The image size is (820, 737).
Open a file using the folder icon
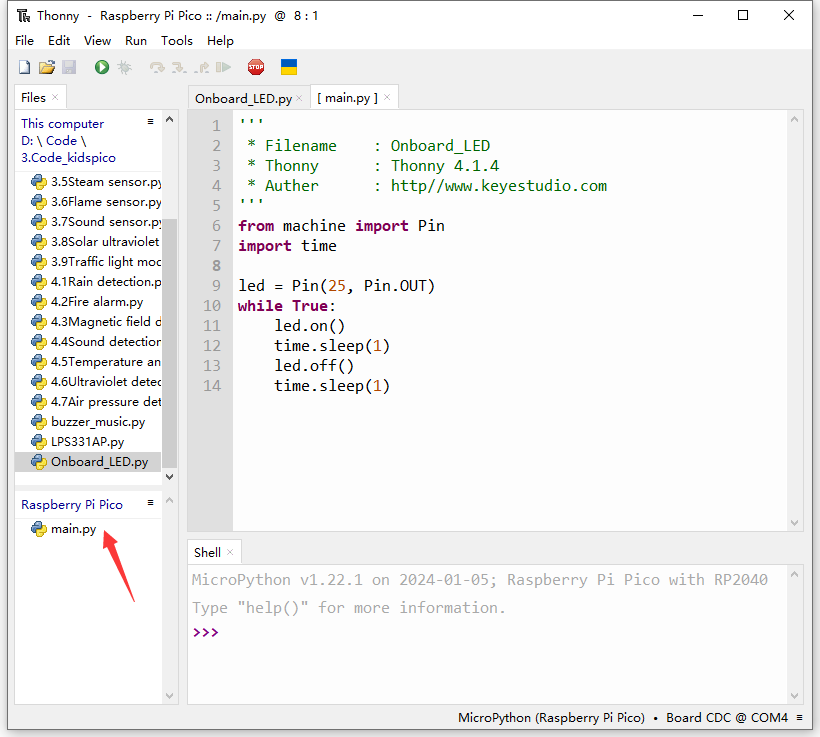(x=47, y=67)
